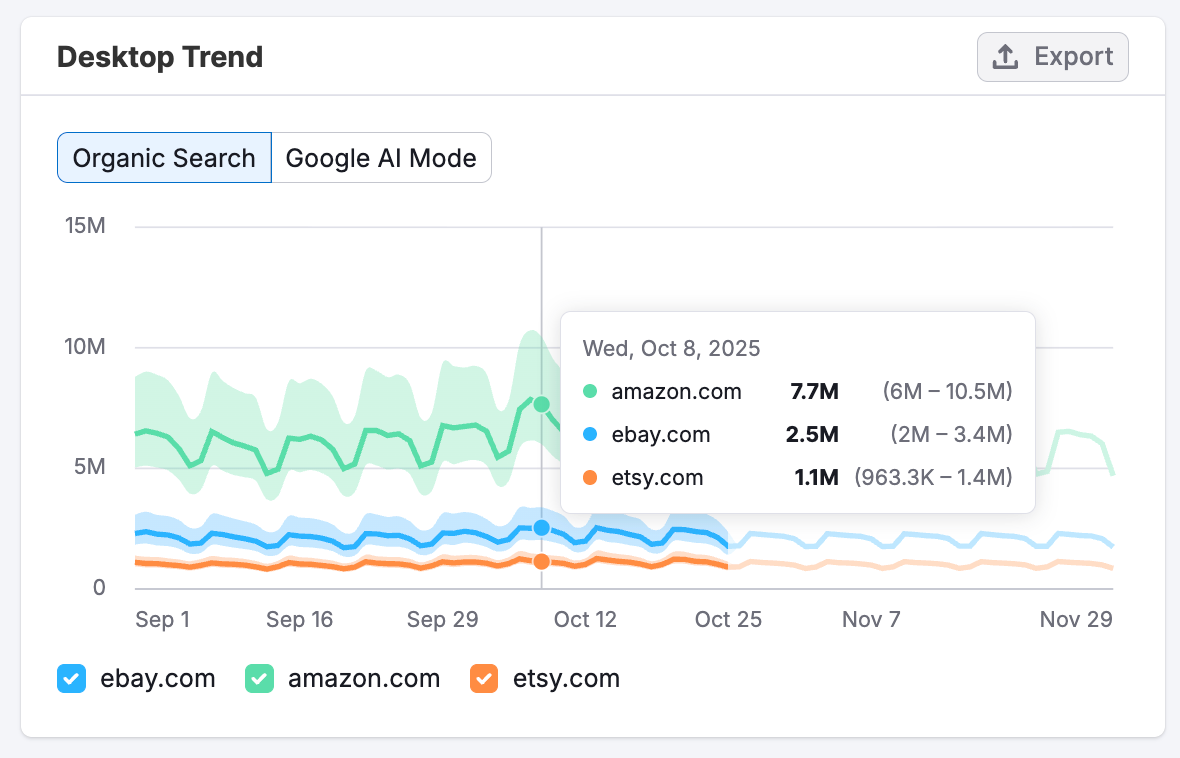Click the Wed, Oct 8 tooltip date
The width and height of the screenshot is (1180, 758).
click(670, 348)
